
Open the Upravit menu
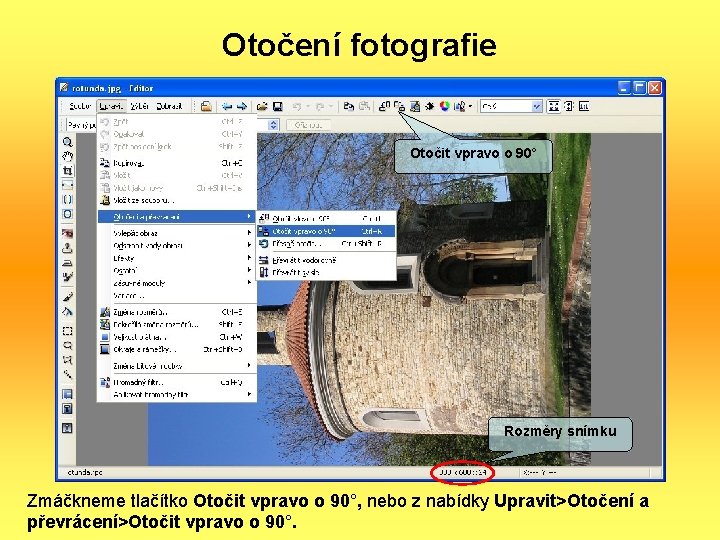pyautogui.click(x=111, y=107)
